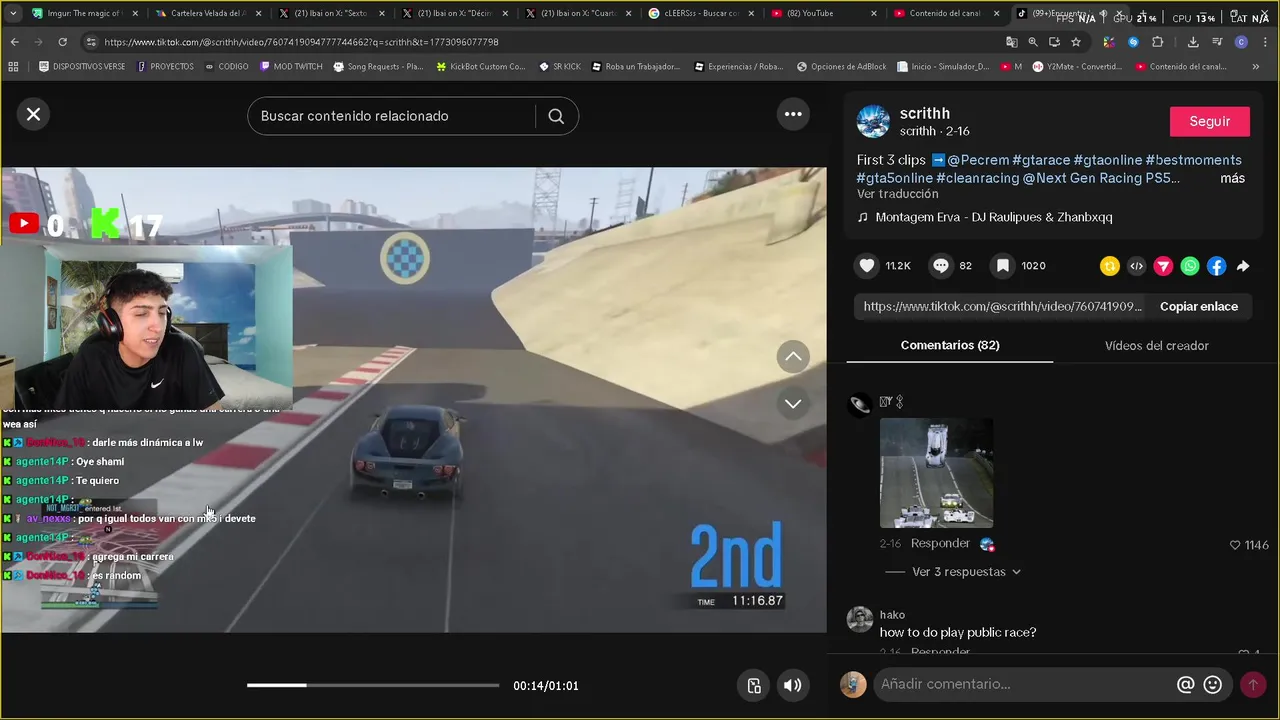The height and width of the screenshot is (720, 1280).
Task: Open the 'PROYECTOS' bookmark folder
Action: [x=165, y=67]
